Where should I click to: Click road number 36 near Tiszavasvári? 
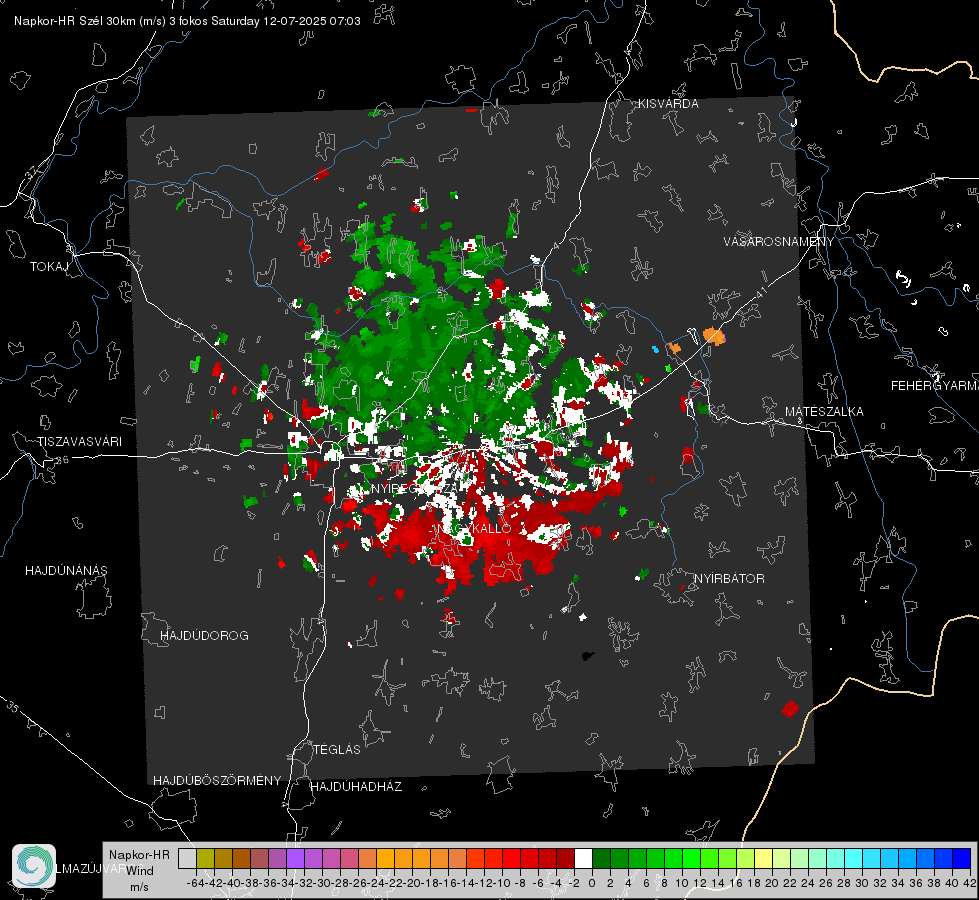click(x=62, y=460)
